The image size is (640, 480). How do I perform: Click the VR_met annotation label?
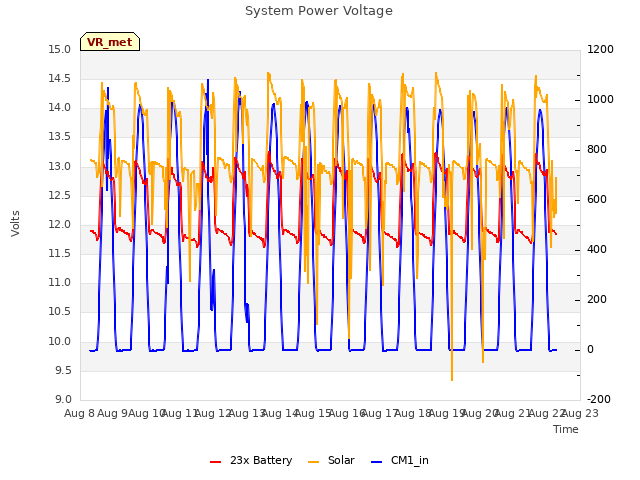(x=110, y=42)
